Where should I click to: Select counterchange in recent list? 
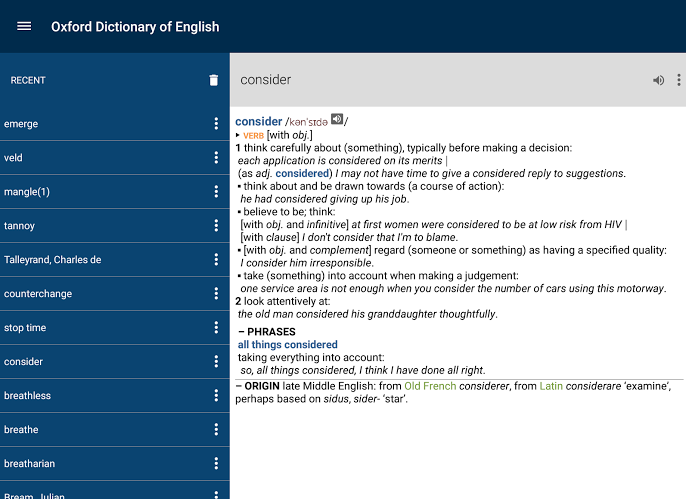[115, 294]
